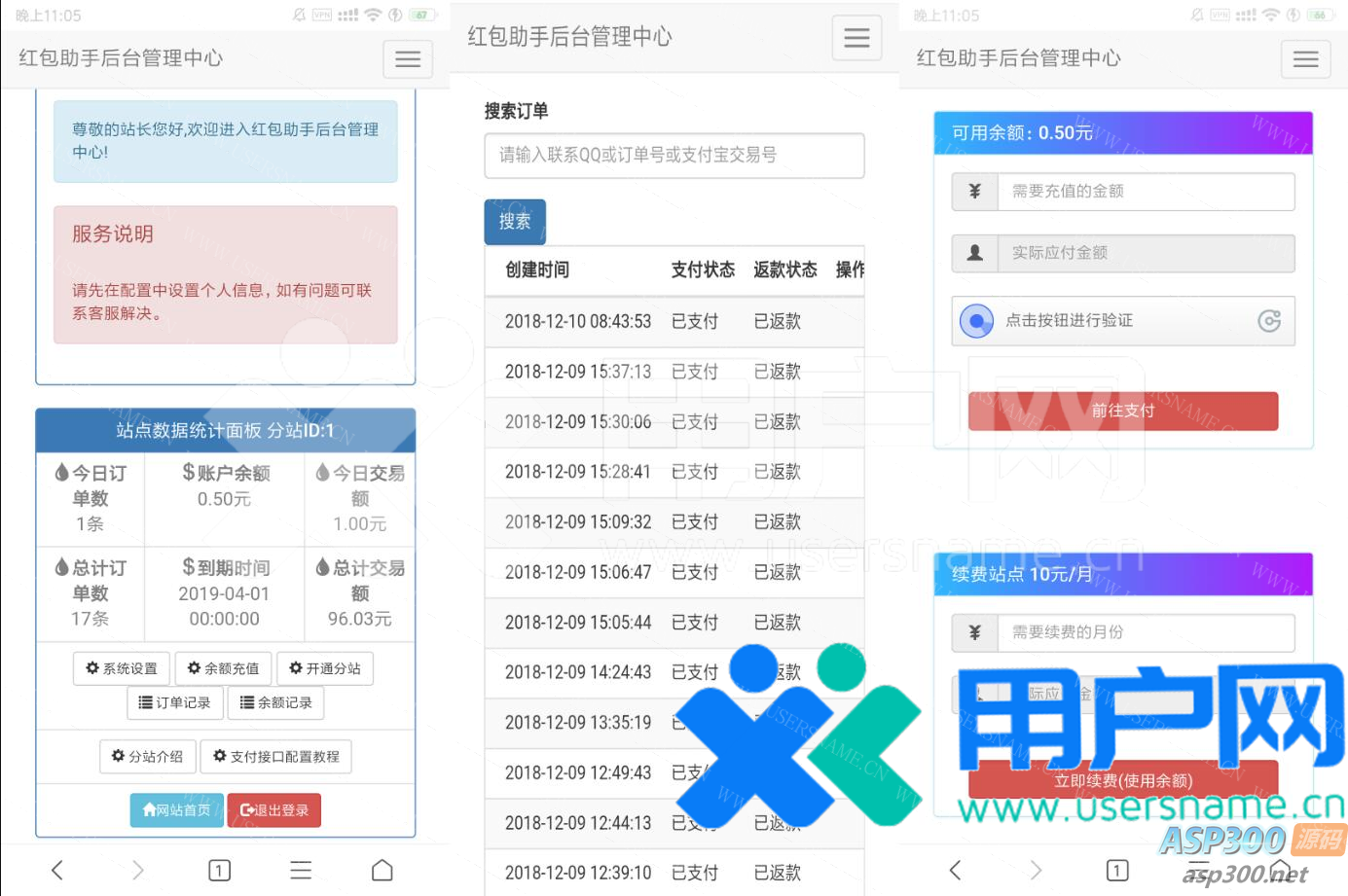This screenshot has height=896, width=1348.
Task: Tap browser forward arrow in left phone
Action: (138, 870)
